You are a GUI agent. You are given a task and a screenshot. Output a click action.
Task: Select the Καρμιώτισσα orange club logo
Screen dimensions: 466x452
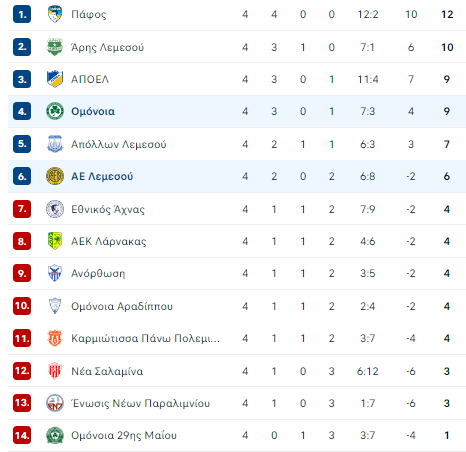click(x=55, y=338)
